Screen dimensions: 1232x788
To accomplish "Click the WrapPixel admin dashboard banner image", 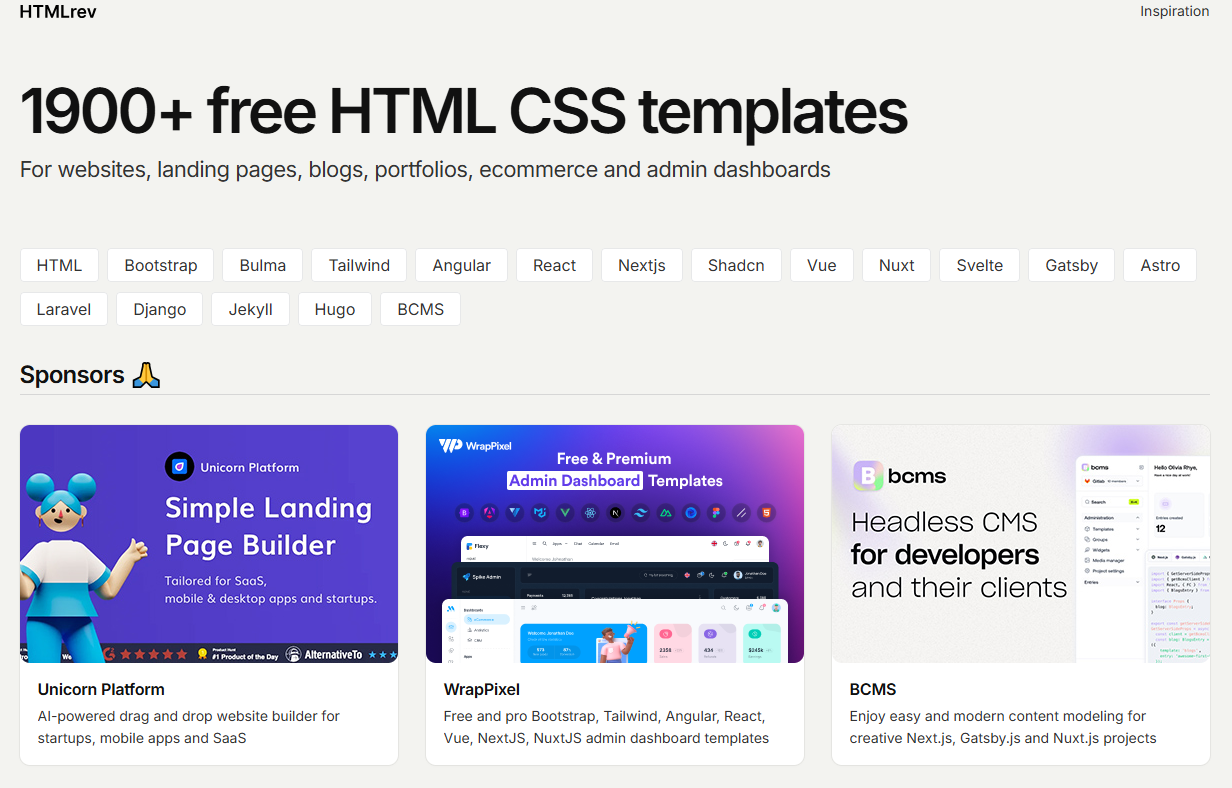I will tap(615, 544).
